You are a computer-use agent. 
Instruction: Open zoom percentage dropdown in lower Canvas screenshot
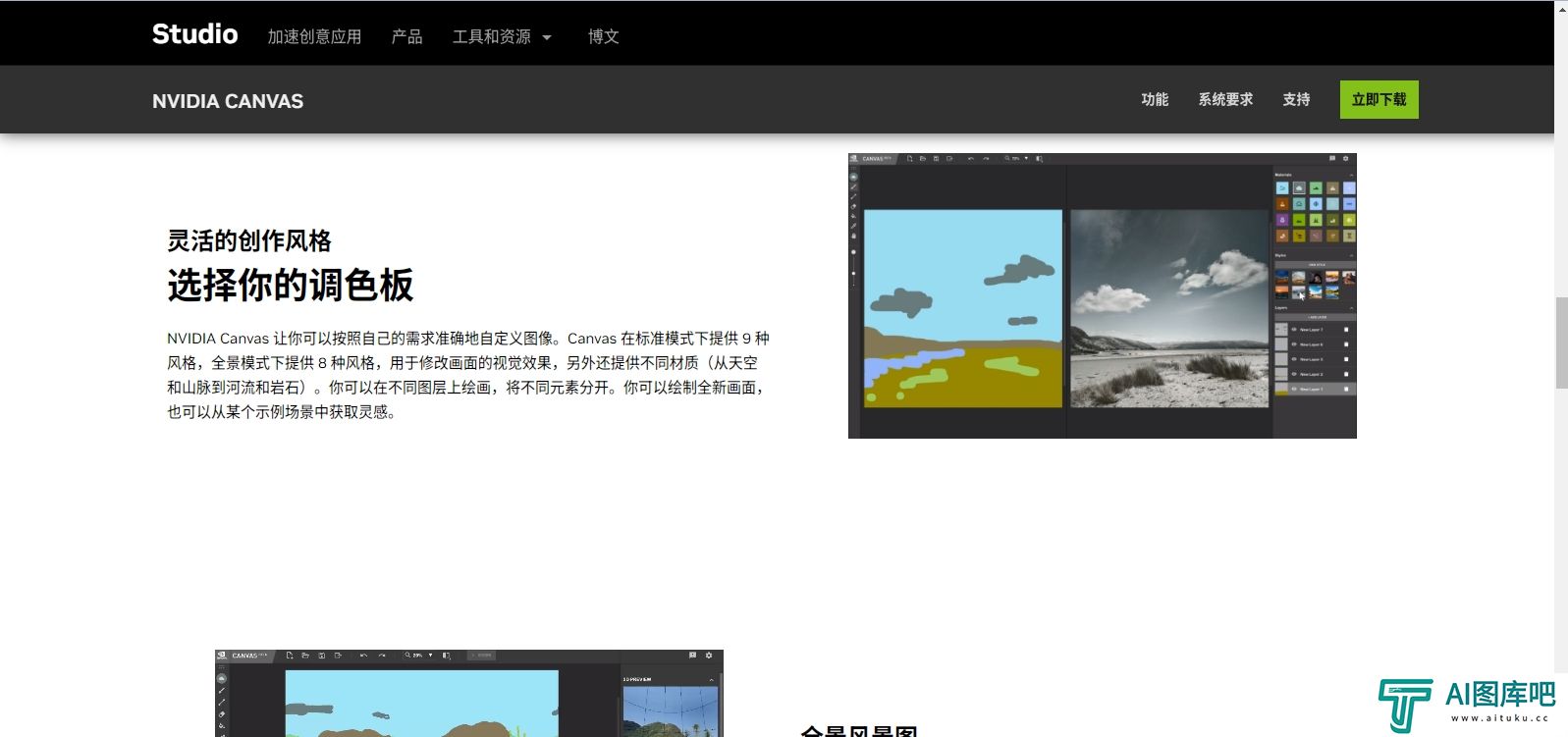430,656
